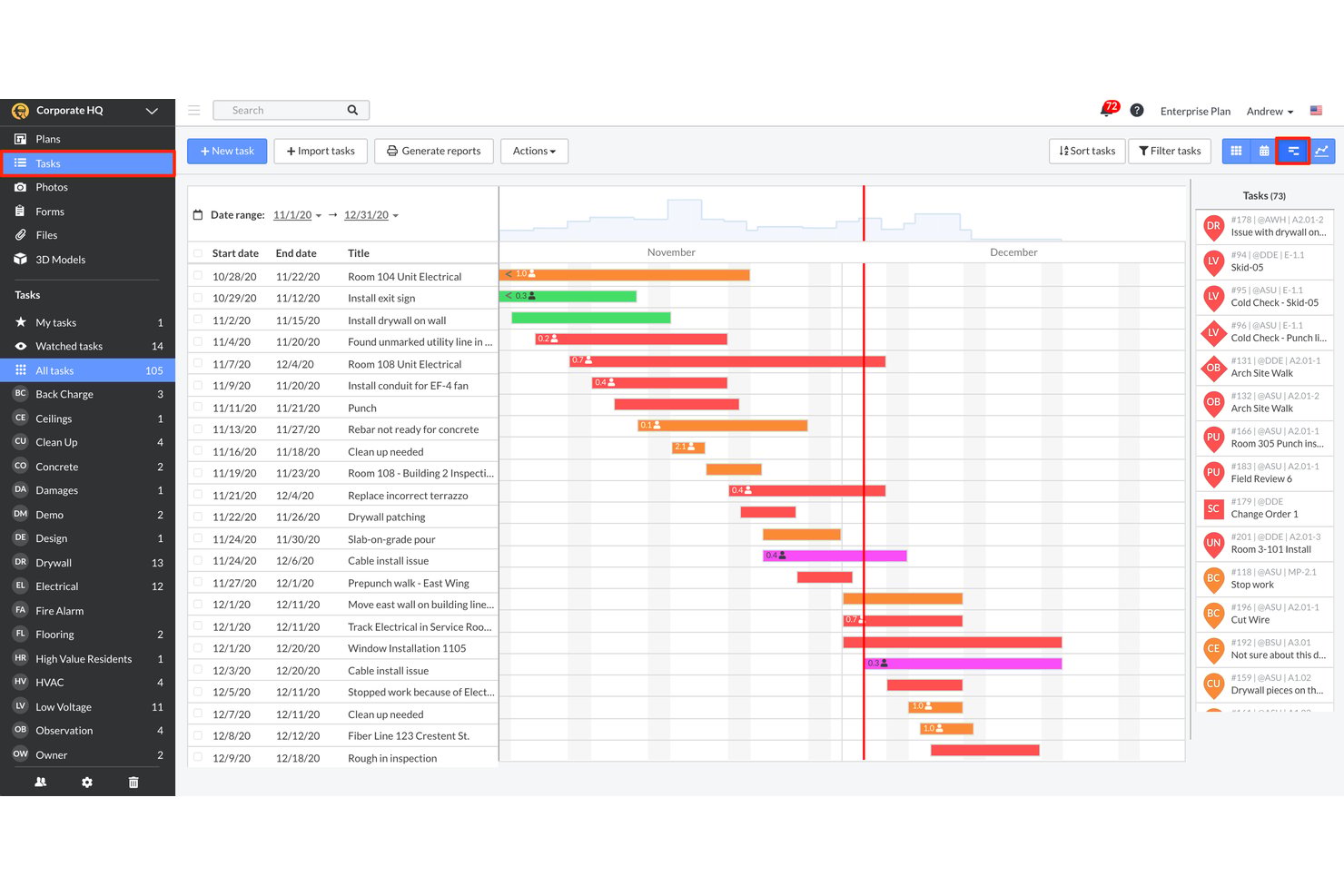
Task: Open the team members icon in sidebar footer
Action: (41, 782)
